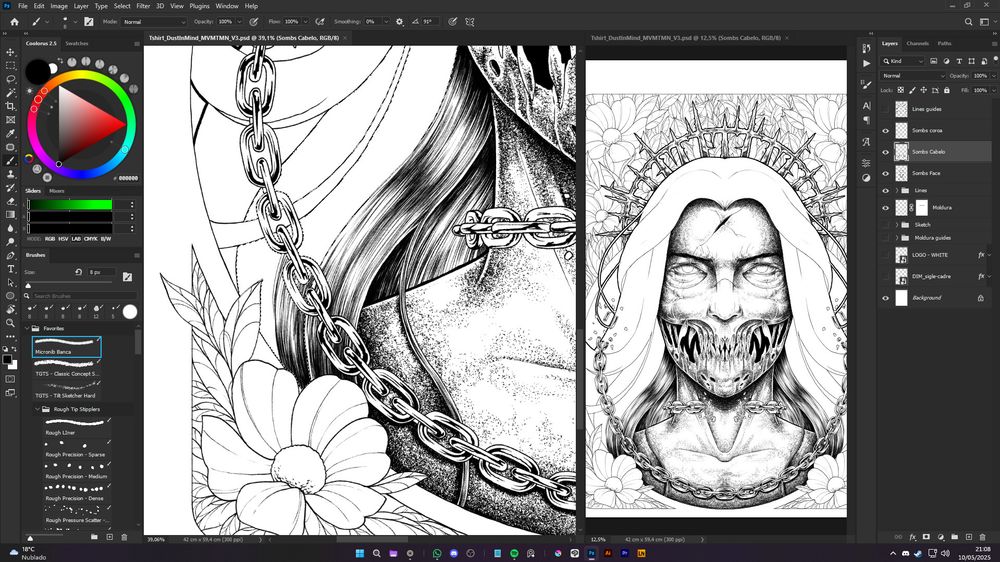Select the Frame tool
Image resolution: width=1000 pixels, height=562 pixels.
[x=10, y=120]
